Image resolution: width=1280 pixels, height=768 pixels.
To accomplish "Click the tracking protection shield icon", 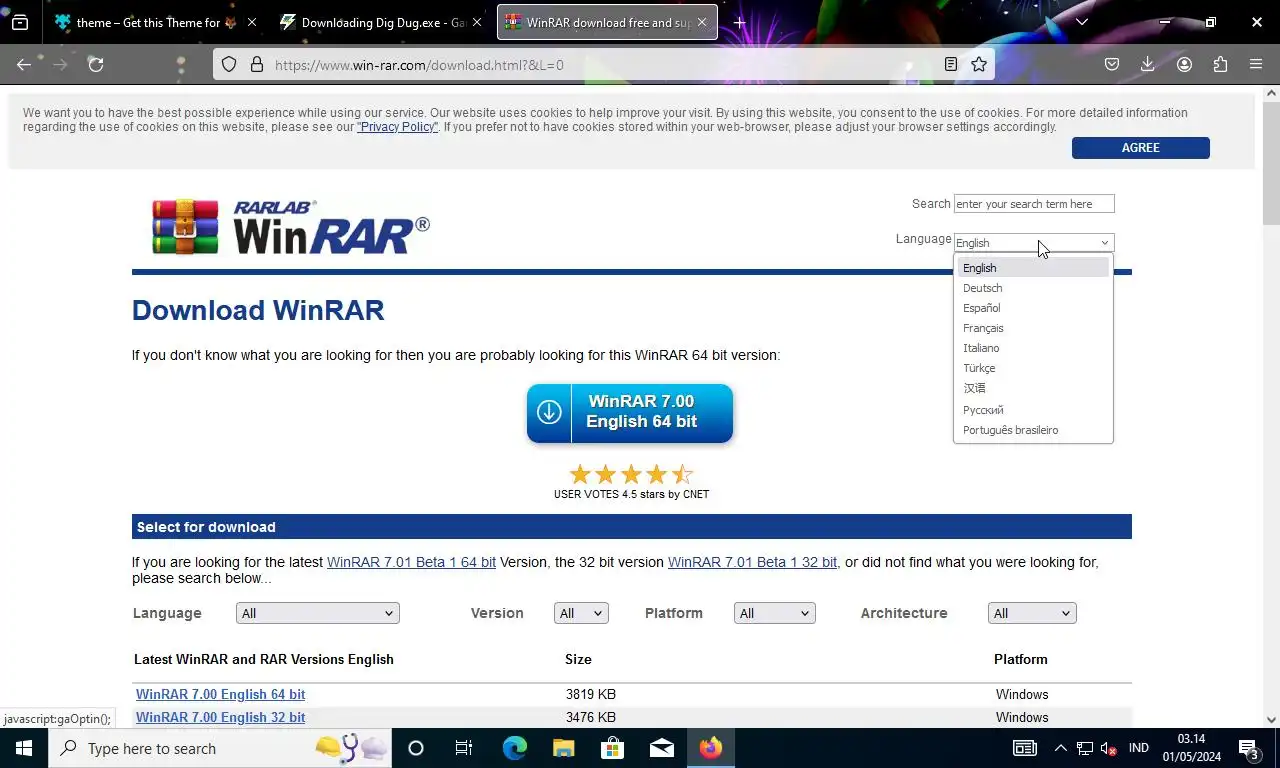I will [229, 64].
